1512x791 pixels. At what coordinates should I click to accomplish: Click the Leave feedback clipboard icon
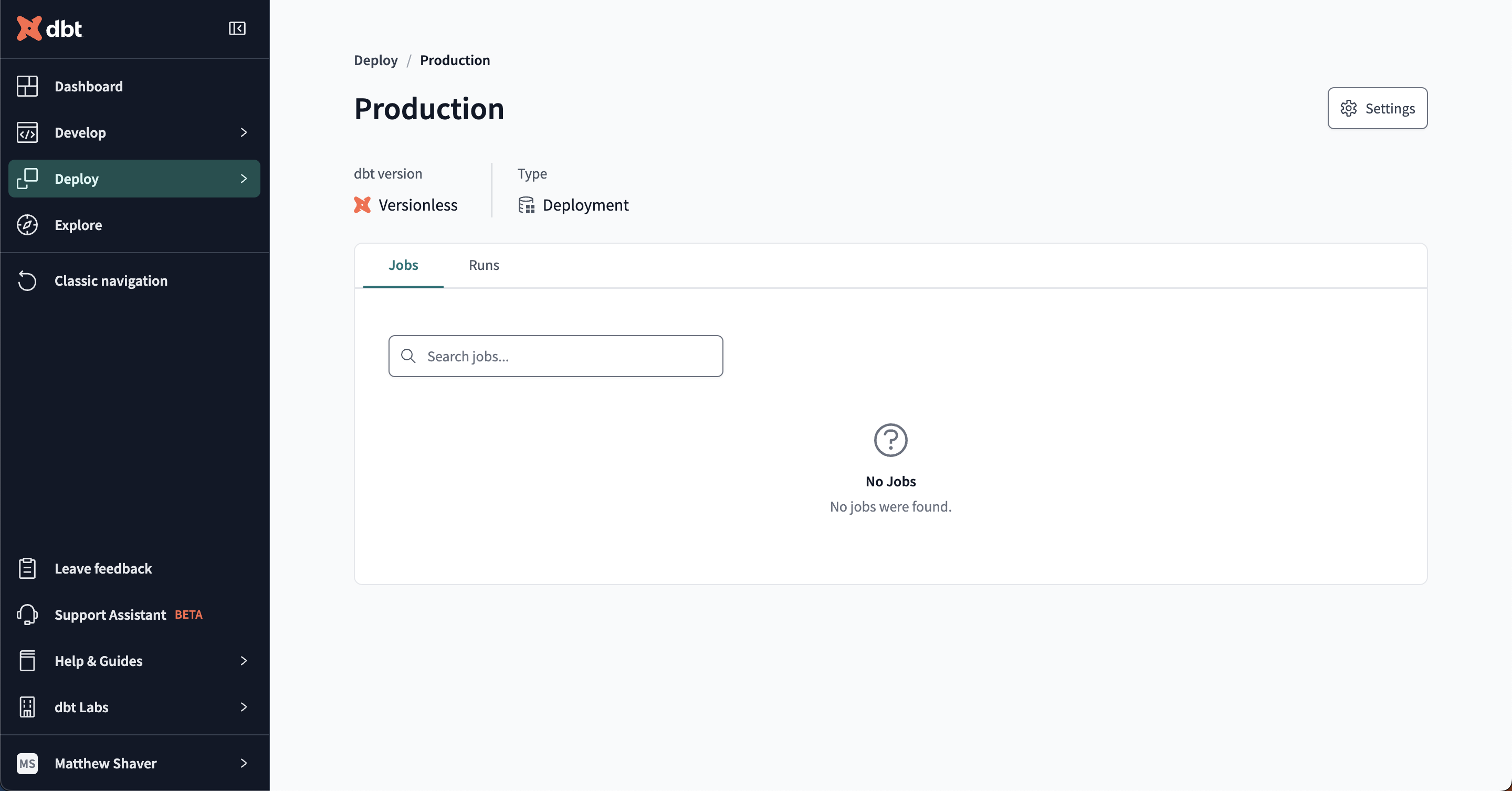pyautogui.click(x=28, y=568)
